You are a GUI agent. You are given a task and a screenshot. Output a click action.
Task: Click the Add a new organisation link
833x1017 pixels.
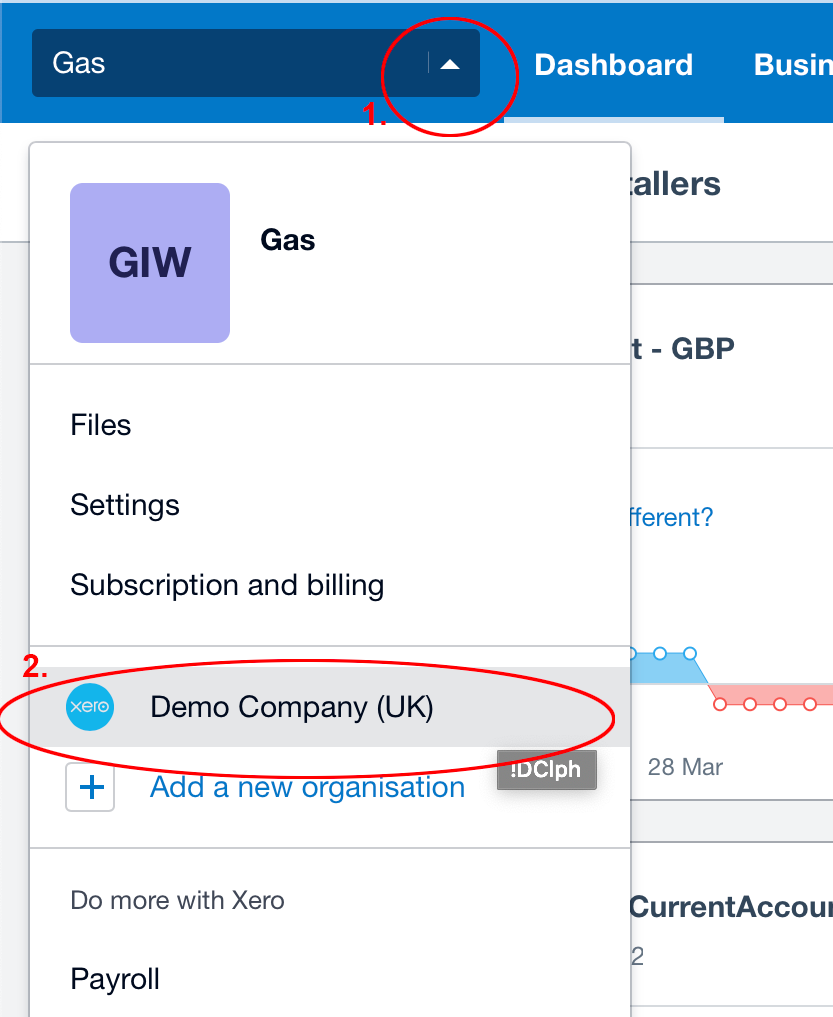point(307,787)
